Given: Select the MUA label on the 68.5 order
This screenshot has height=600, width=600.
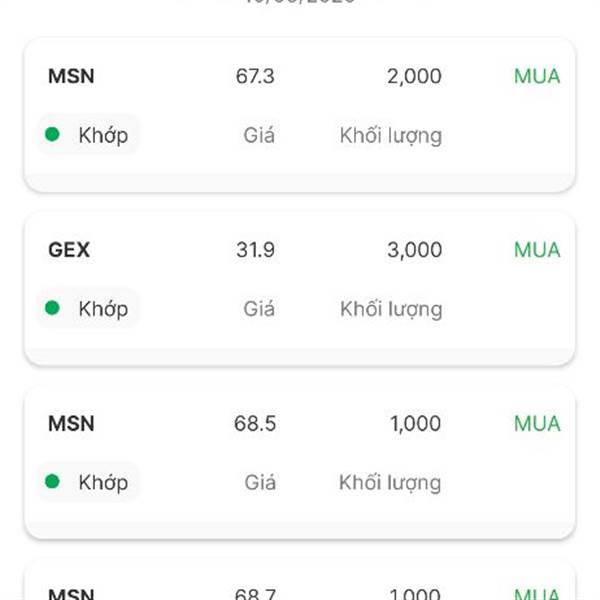Looking at the screenshot, I should click(x=537, y=424).
